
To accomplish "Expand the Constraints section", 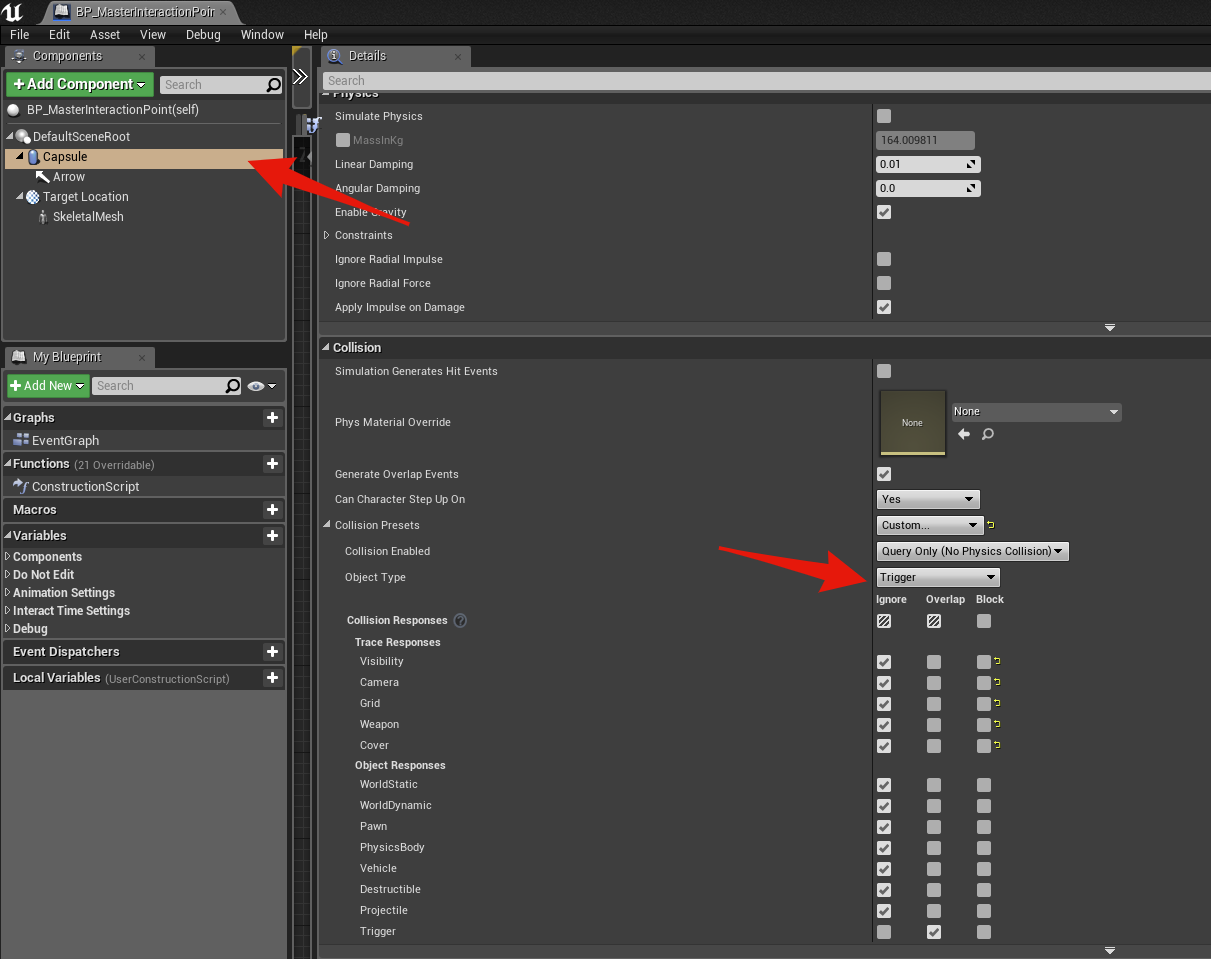I will point(326,236).
